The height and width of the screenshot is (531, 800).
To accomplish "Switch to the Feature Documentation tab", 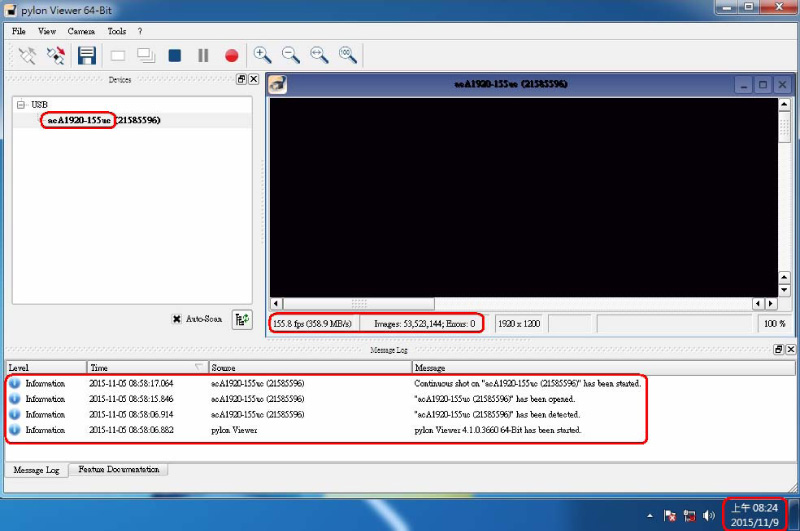I will pos(118,469).
